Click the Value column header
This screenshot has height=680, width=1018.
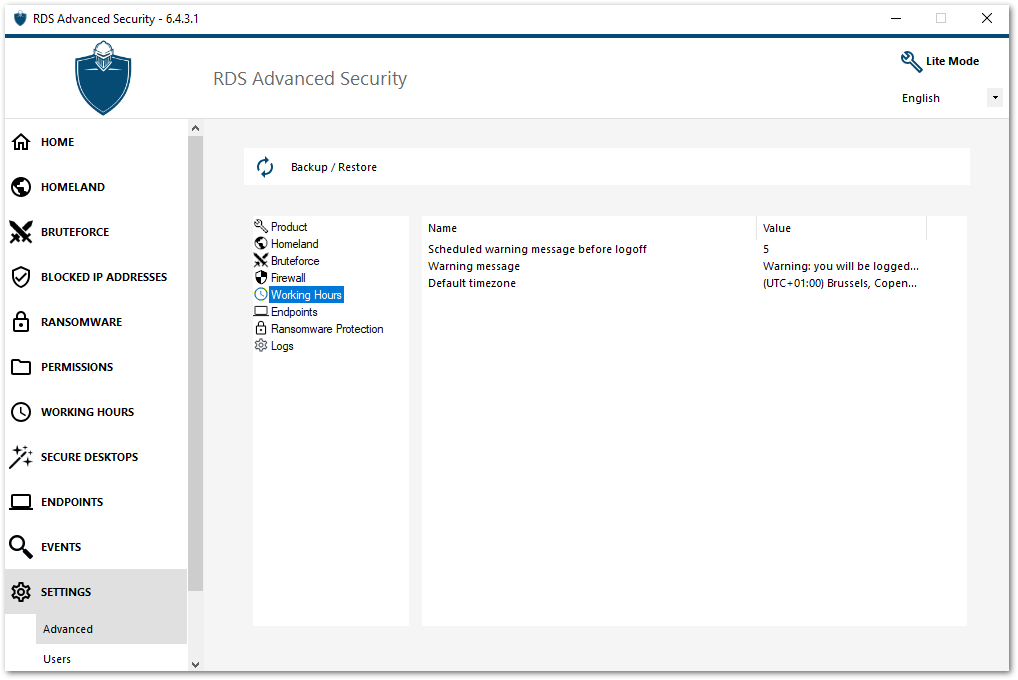[841, 228]
